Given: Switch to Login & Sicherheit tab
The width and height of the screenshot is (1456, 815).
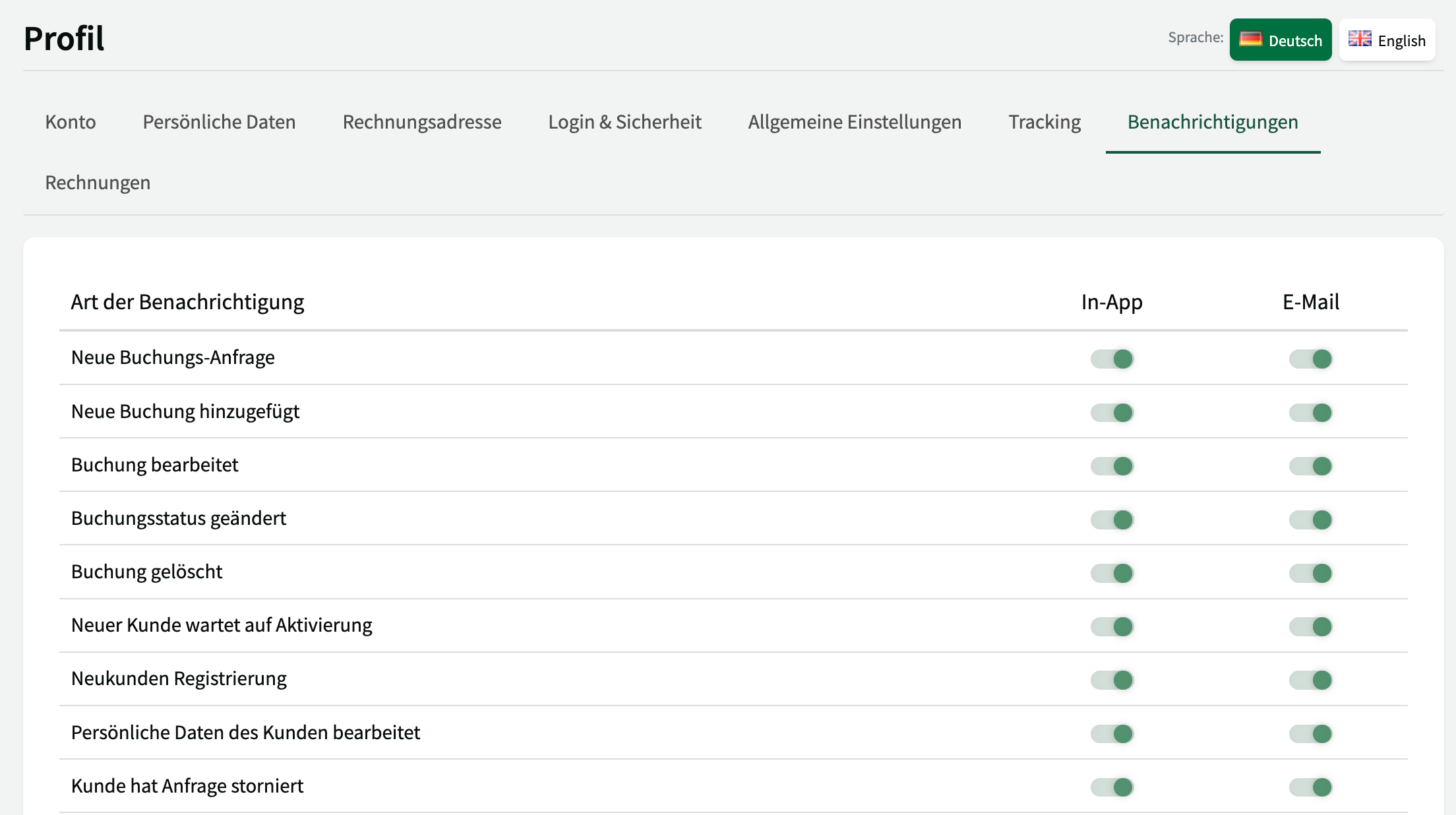Looking at the screenshot, I should pos(624,122).
